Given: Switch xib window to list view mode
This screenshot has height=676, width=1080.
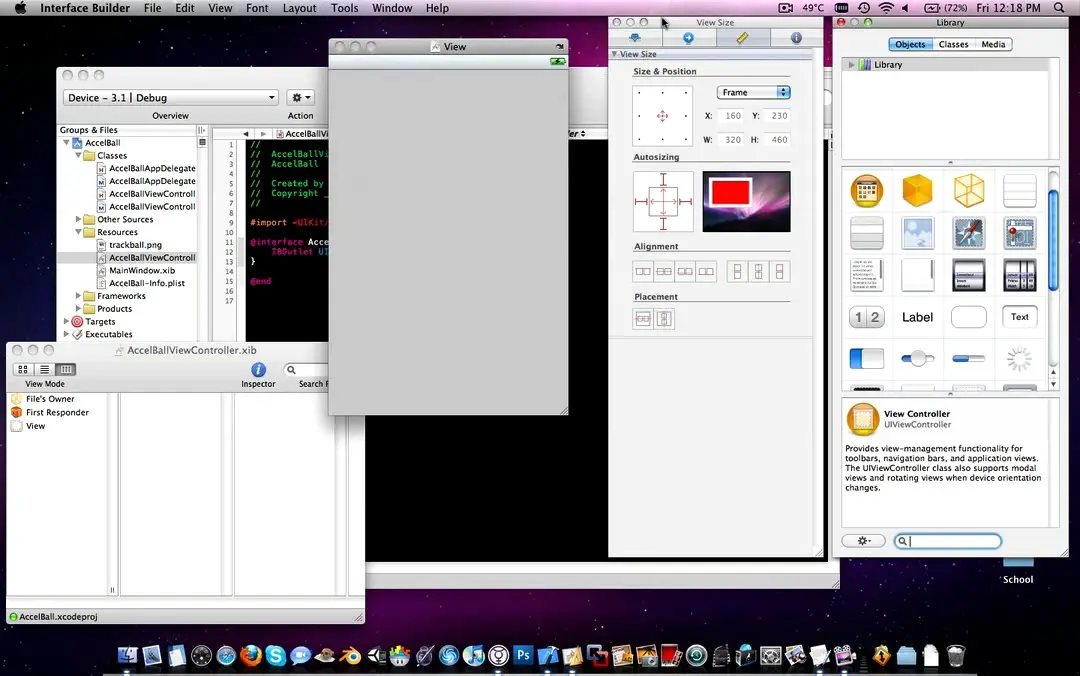Looking at the screenshot, I should (x=44, y=370).
